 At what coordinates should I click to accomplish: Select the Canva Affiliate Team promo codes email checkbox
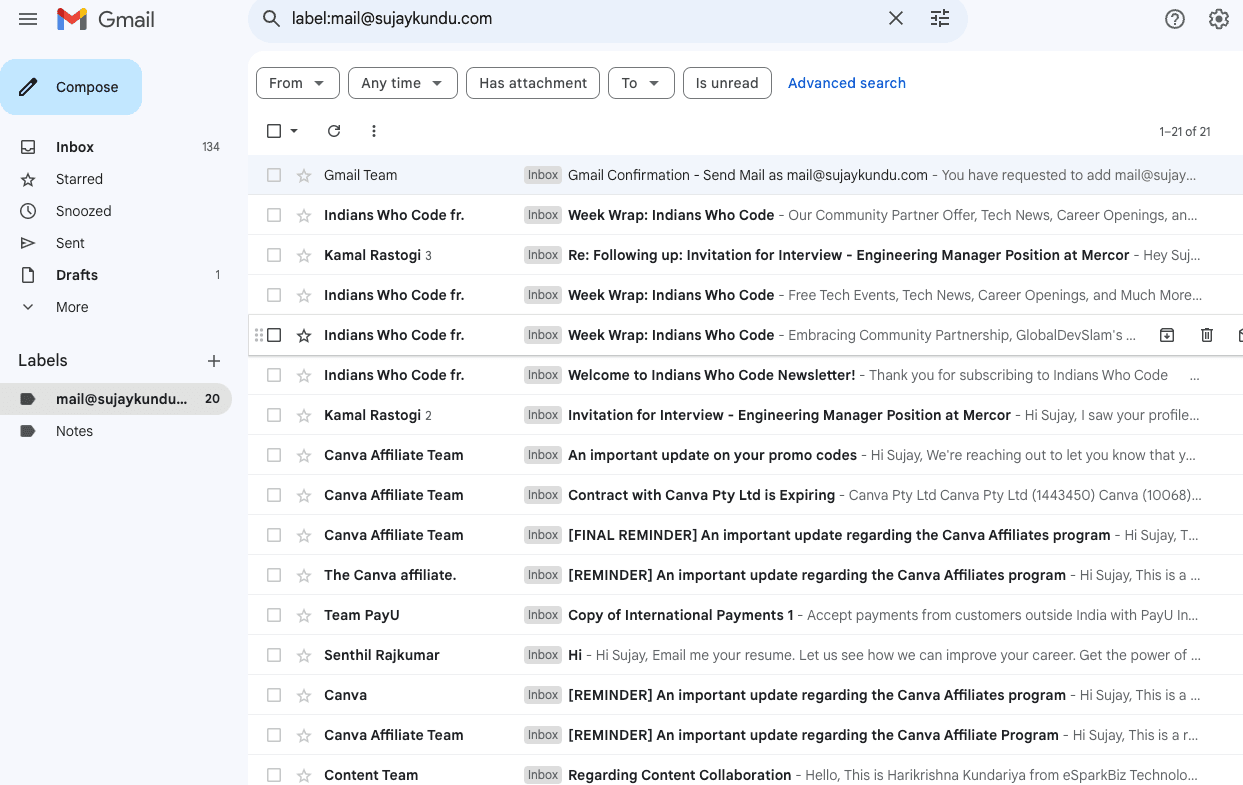click(x=273, y=454)
